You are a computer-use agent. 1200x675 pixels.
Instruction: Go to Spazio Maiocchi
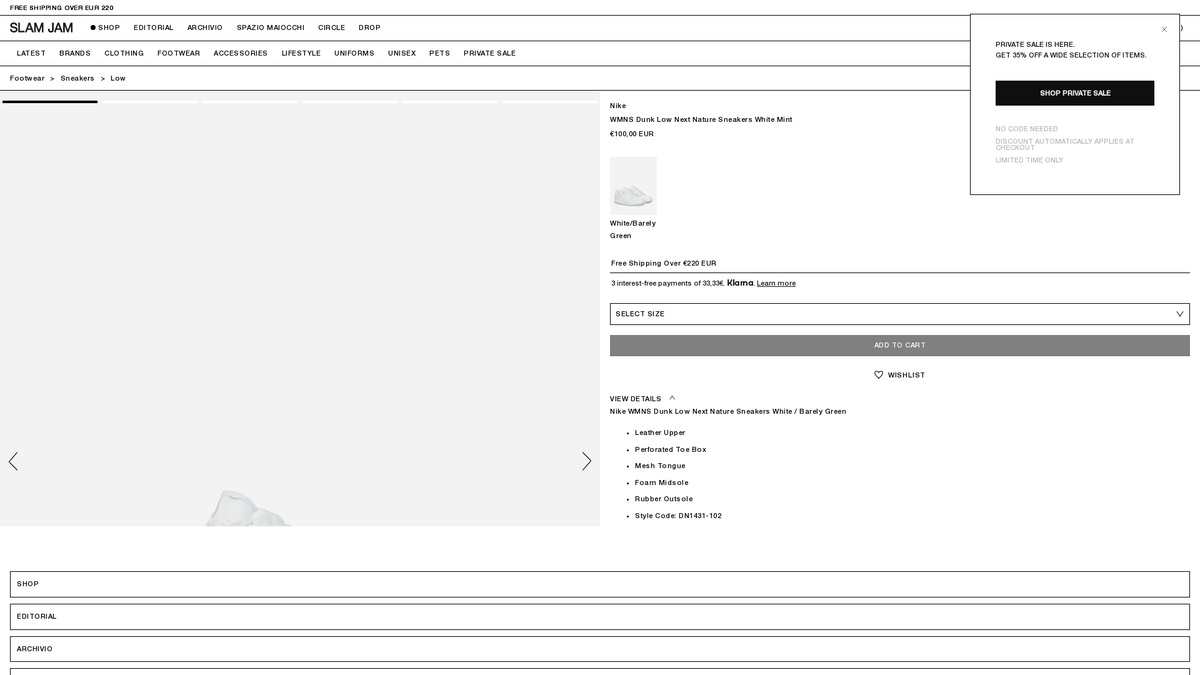271,28
